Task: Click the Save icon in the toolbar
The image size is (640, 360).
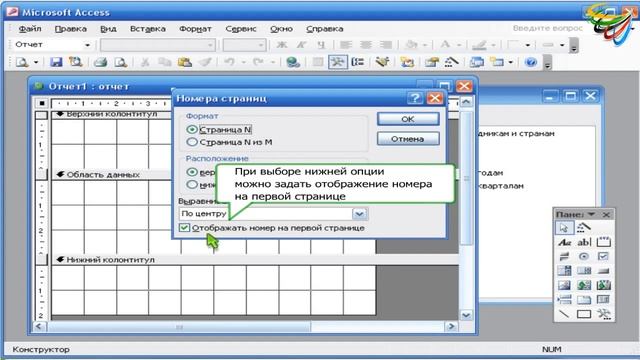Action: [56, 62]
